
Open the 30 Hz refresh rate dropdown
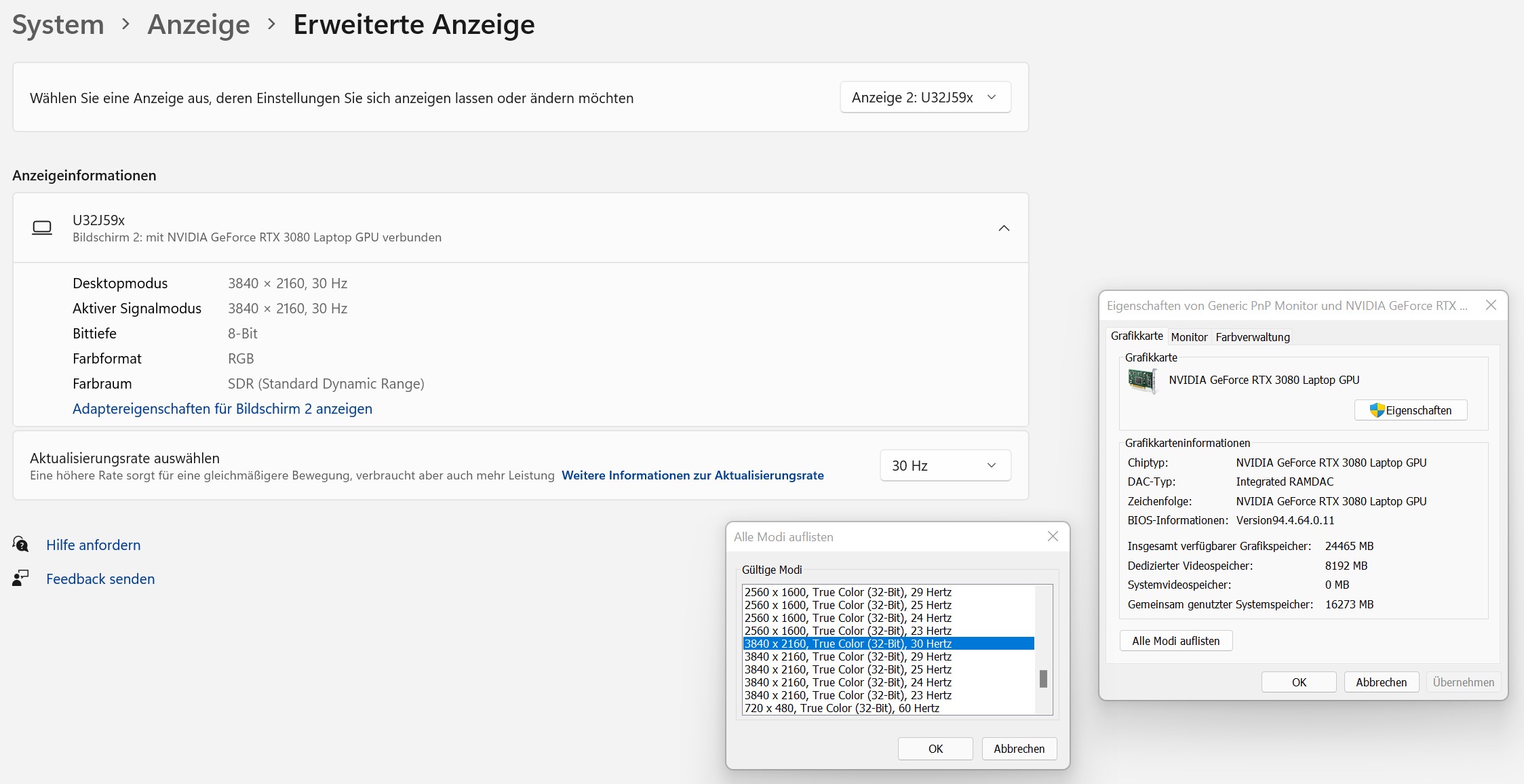pos(945,466)
